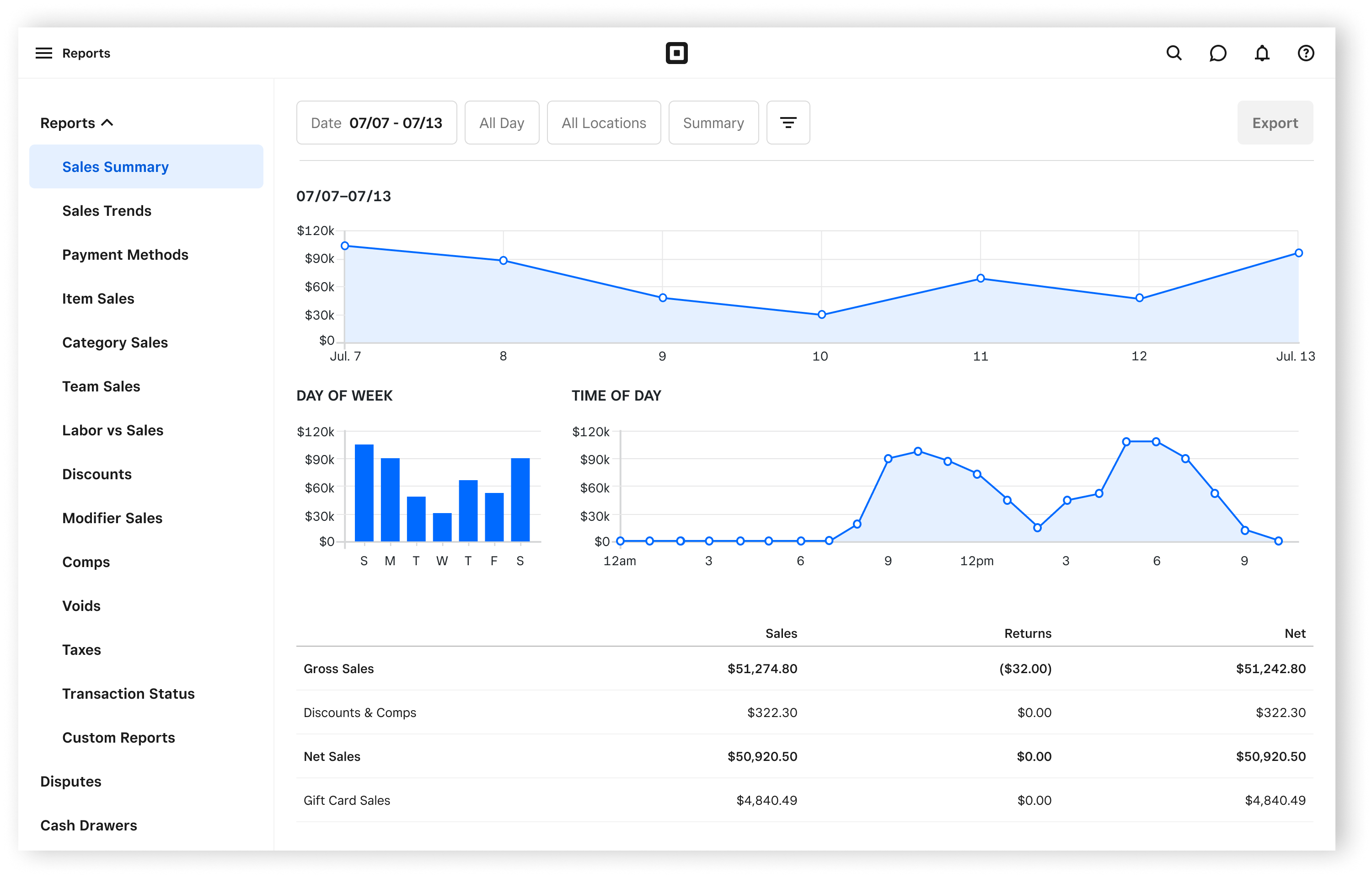This screenshot has width=1372, height=878.
Task: Open the Date range picker
Action: [376, 123]
